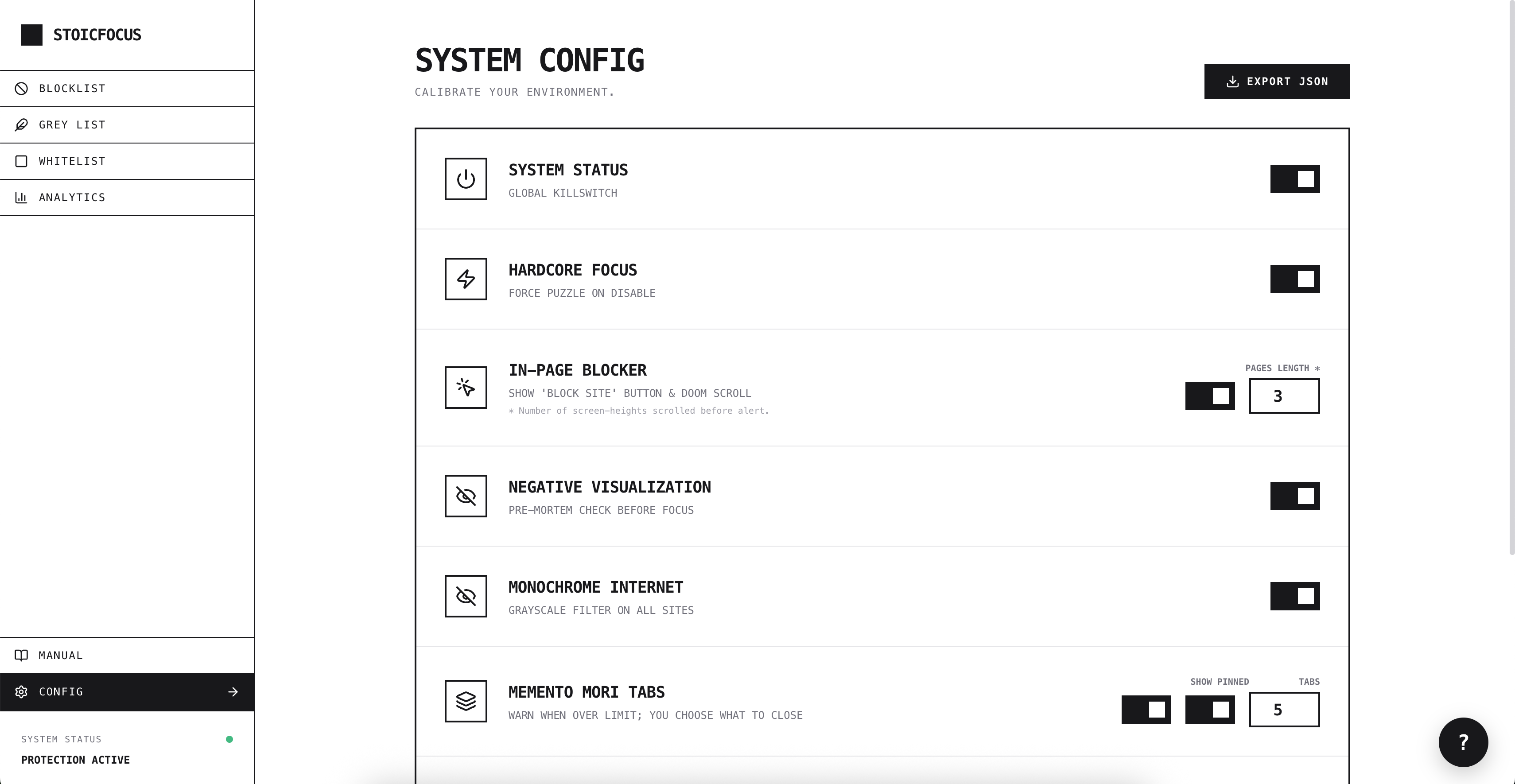Select the Blocklist ban icon
Screen dimensions: 1515x784
tap(22, 88)
